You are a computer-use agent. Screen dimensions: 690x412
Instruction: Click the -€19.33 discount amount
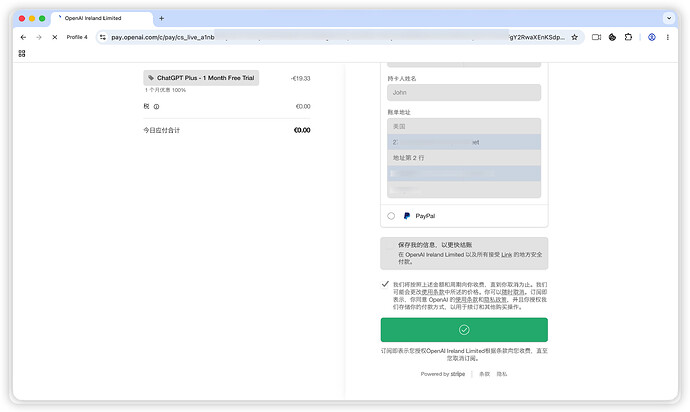(301, 78)
